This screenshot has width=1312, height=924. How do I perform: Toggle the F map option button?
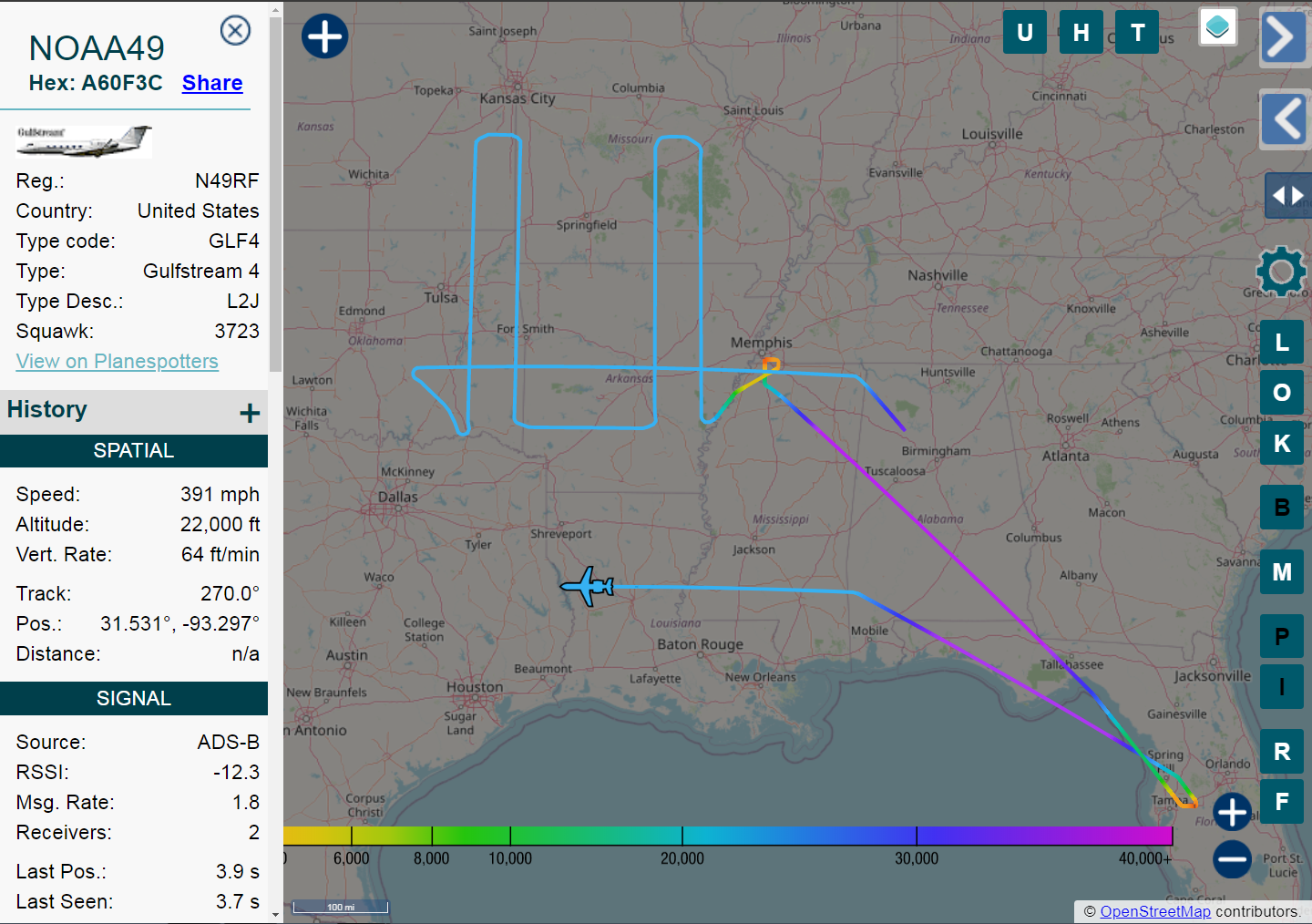pyautogui.click(x=1282, y=802)
